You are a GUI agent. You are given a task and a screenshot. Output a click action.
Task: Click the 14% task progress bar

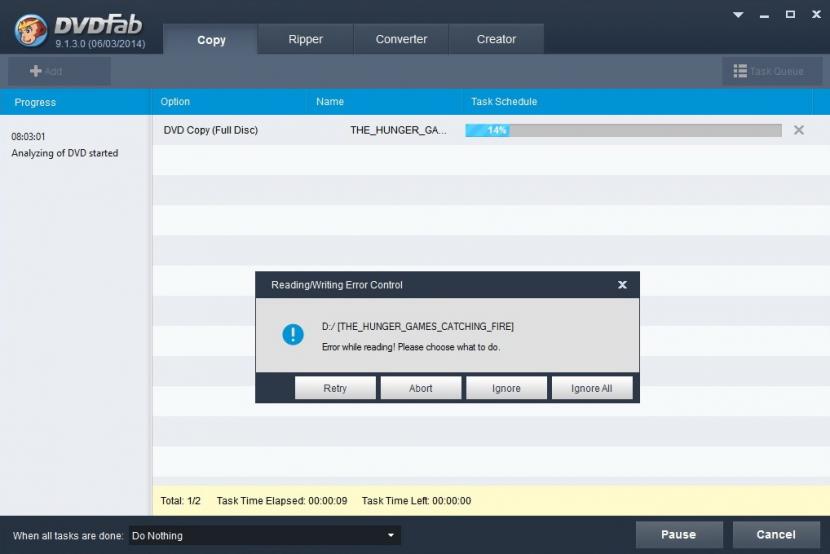623,130
